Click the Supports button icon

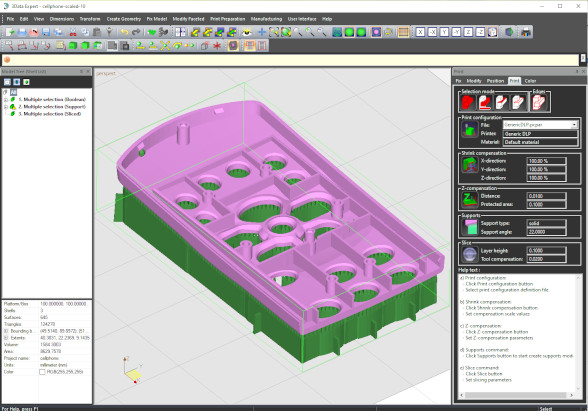pos(469,227)
